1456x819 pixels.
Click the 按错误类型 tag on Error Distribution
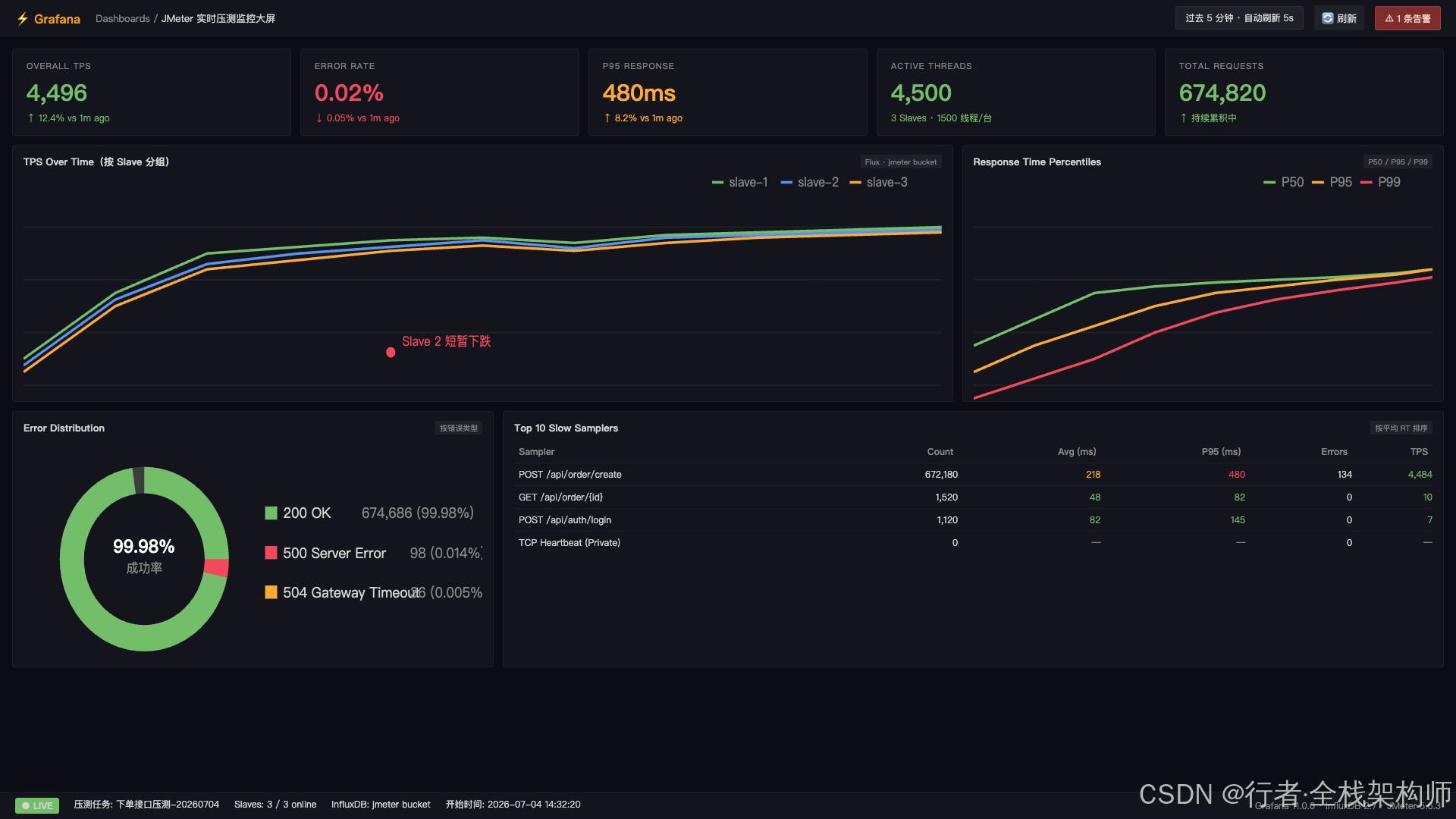pos(459,428)
